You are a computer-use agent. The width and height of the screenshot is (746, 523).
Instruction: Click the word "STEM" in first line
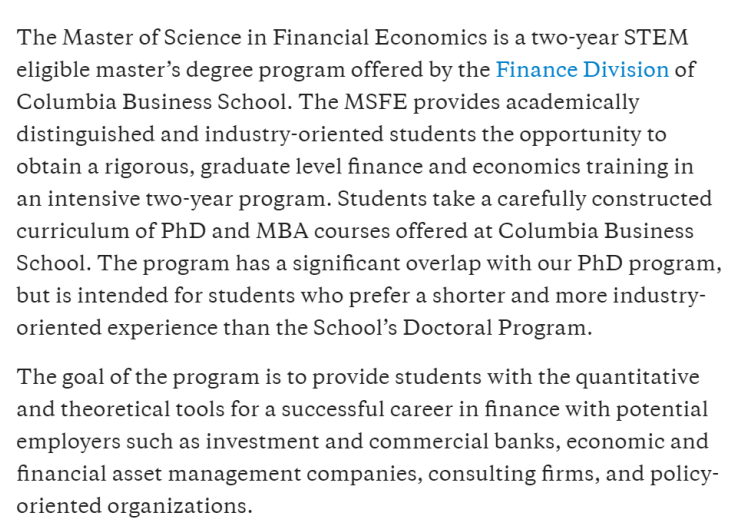tap(656, 38)
